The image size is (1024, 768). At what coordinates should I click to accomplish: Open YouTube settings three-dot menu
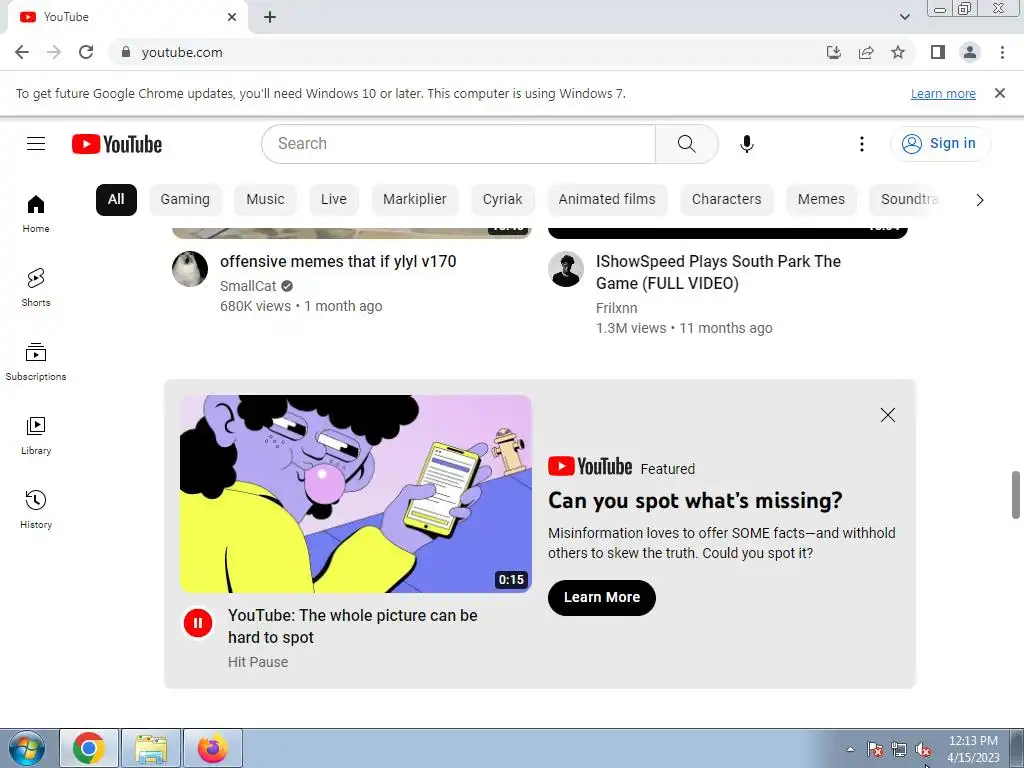tap(861, 144)
